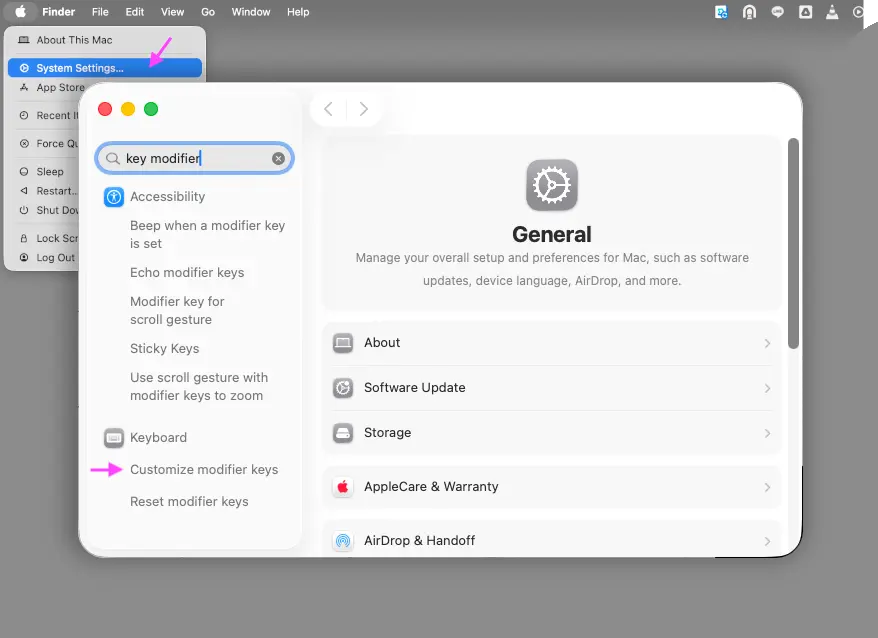Click the AppleCare & Warranty apple icon

(343, 487)
